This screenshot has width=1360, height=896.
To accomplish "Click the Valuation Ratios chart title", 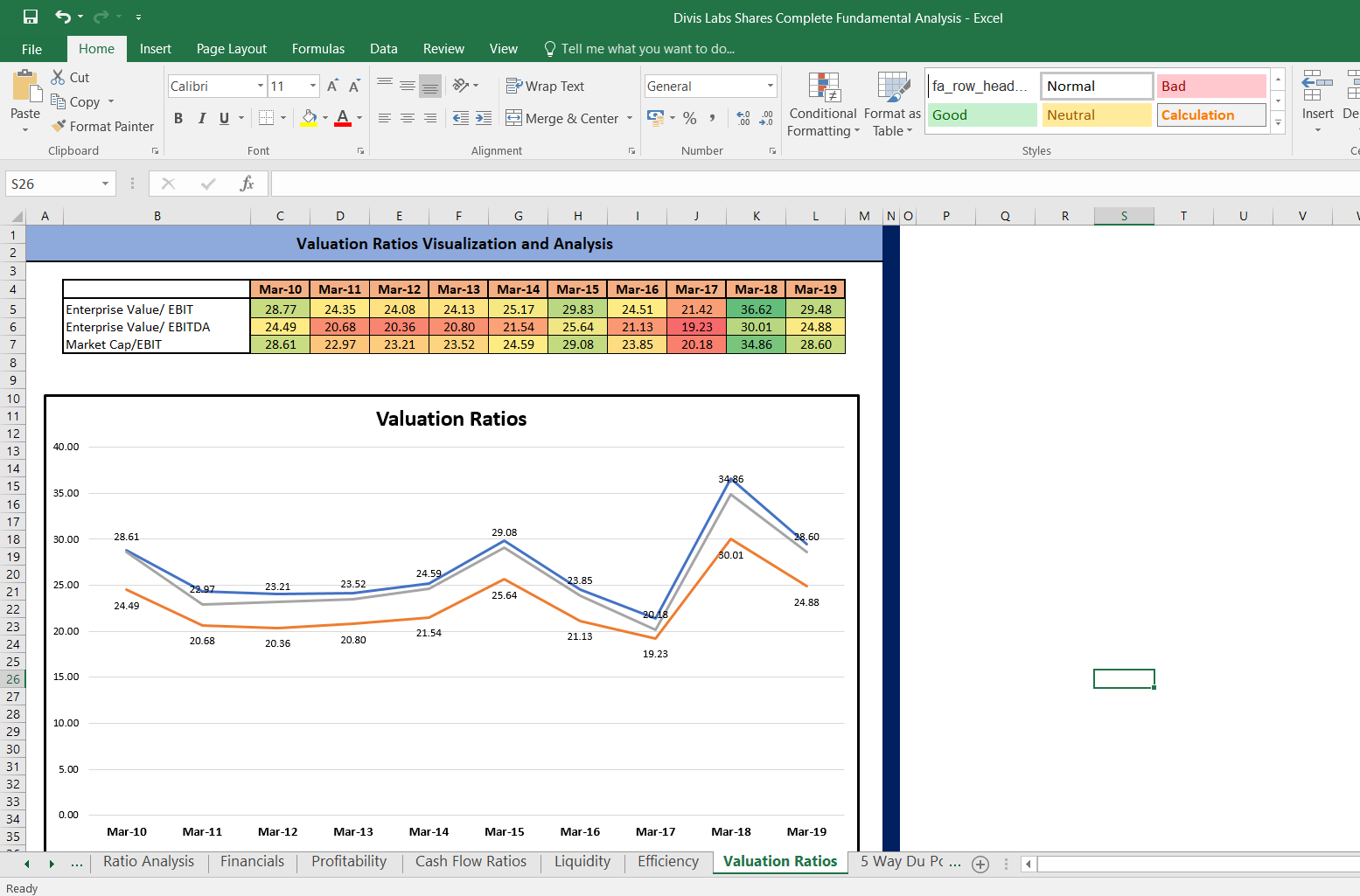I will (x=451, y=419).
